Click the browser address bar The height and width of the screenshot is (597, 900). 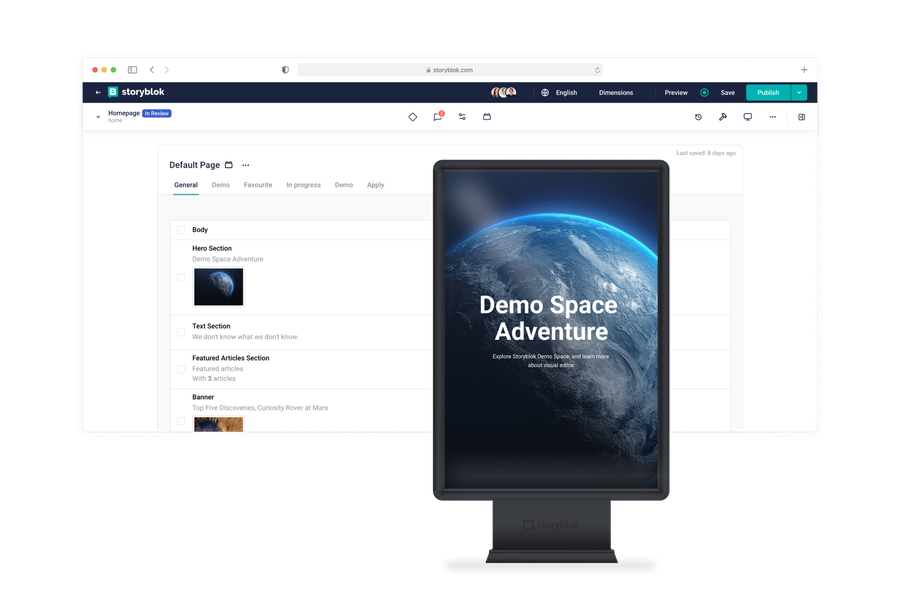[x=449, y=69]
